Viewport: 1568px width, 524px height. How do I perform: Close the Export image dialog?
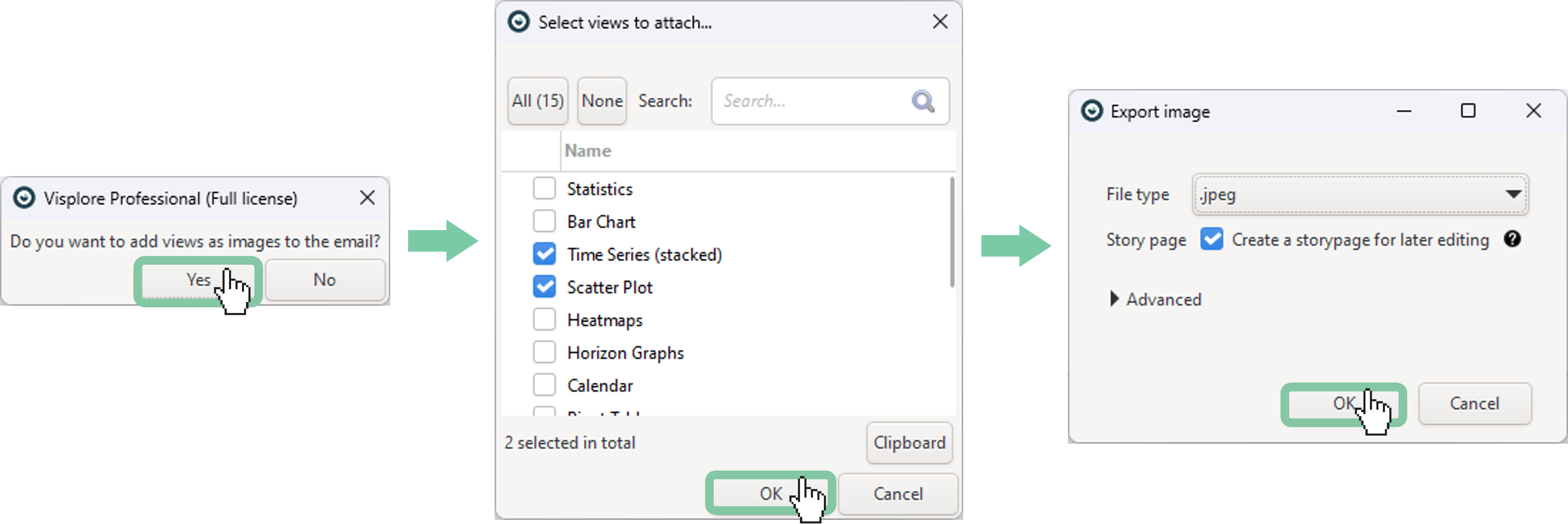1533,111
